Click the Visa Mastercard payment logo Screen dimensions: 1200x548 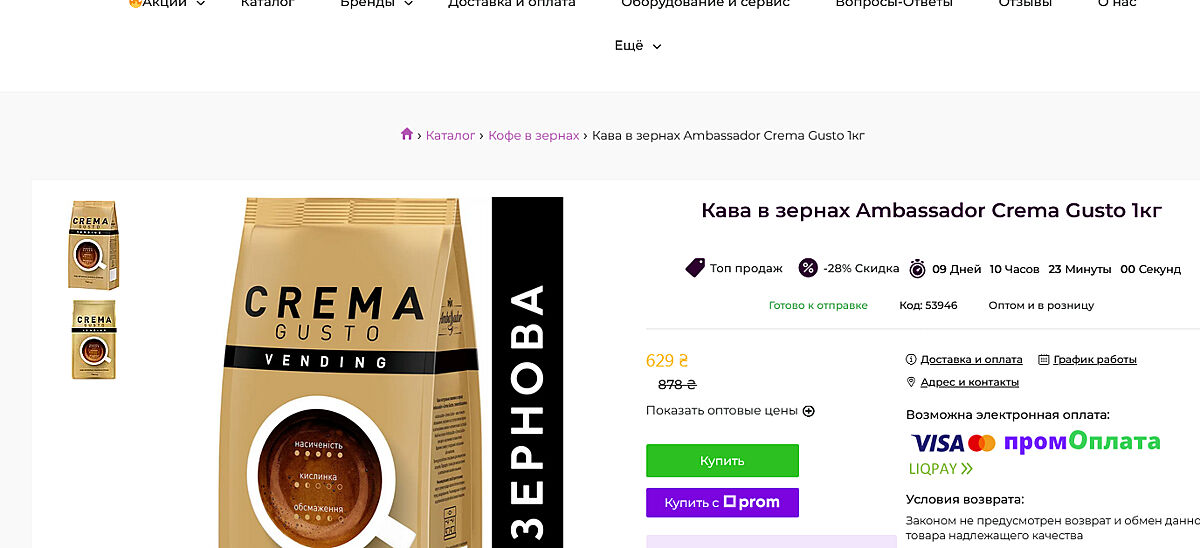coord(953,443)
